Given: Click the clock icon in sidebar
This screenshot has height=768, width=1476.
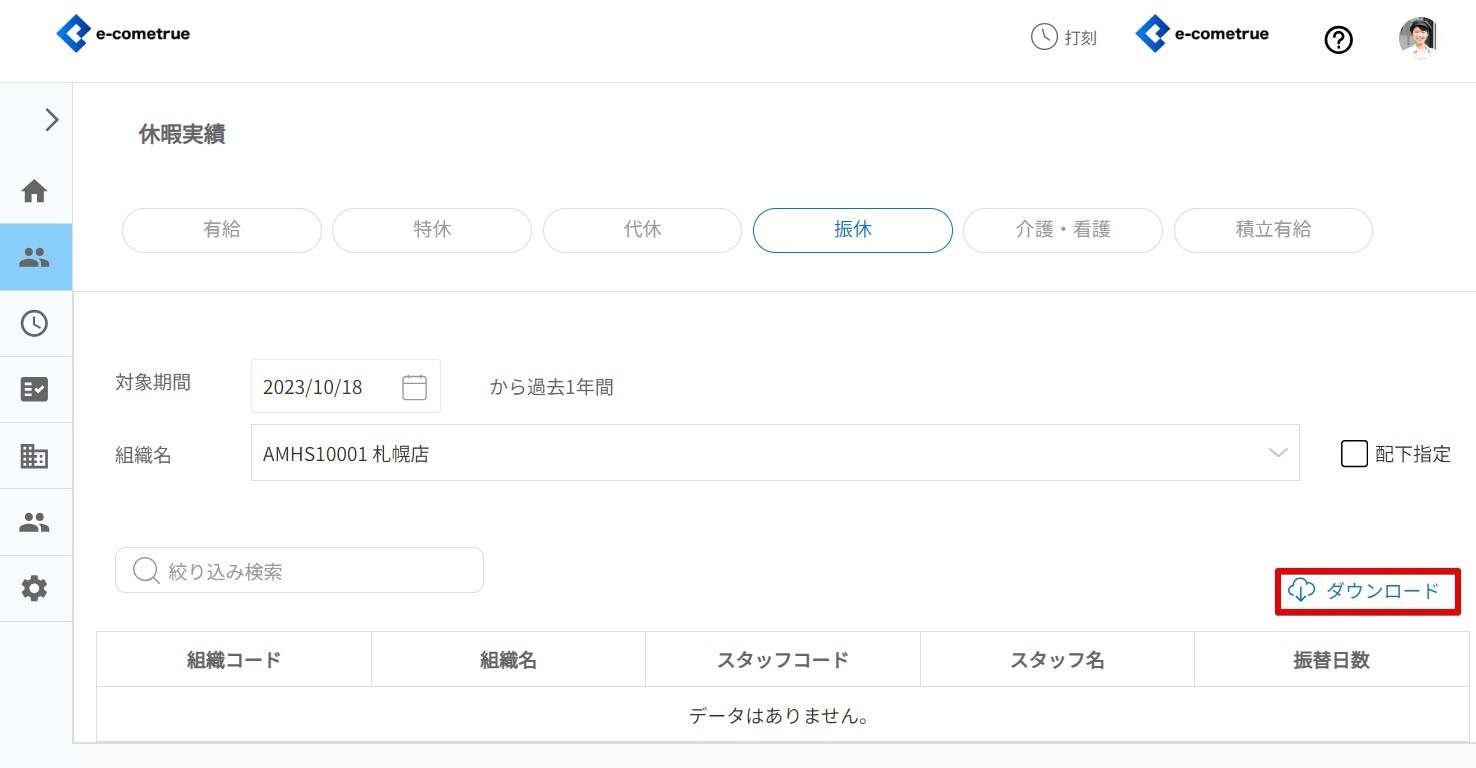Looking at the screenshot, I should point(35,323).
